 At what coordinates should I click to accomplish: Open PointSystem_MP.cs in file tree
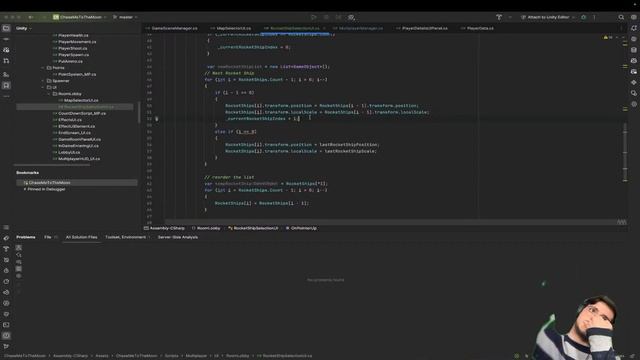[x=77, y=74]
